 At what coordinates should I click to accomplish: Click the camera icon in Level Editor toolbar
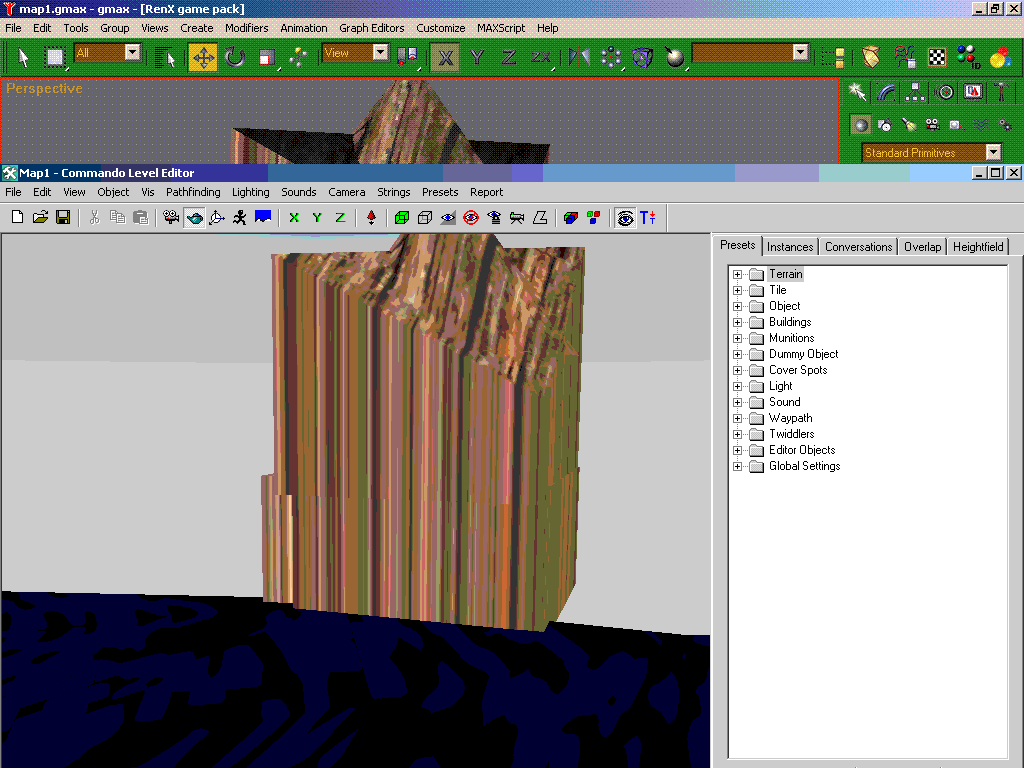172,217
